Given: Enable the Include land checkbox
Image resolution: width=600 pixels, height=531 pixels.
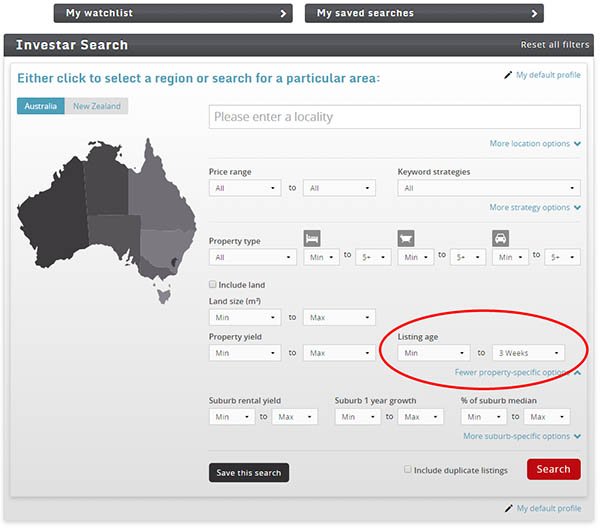Looking at the screenshot, I should pos(212,284).
